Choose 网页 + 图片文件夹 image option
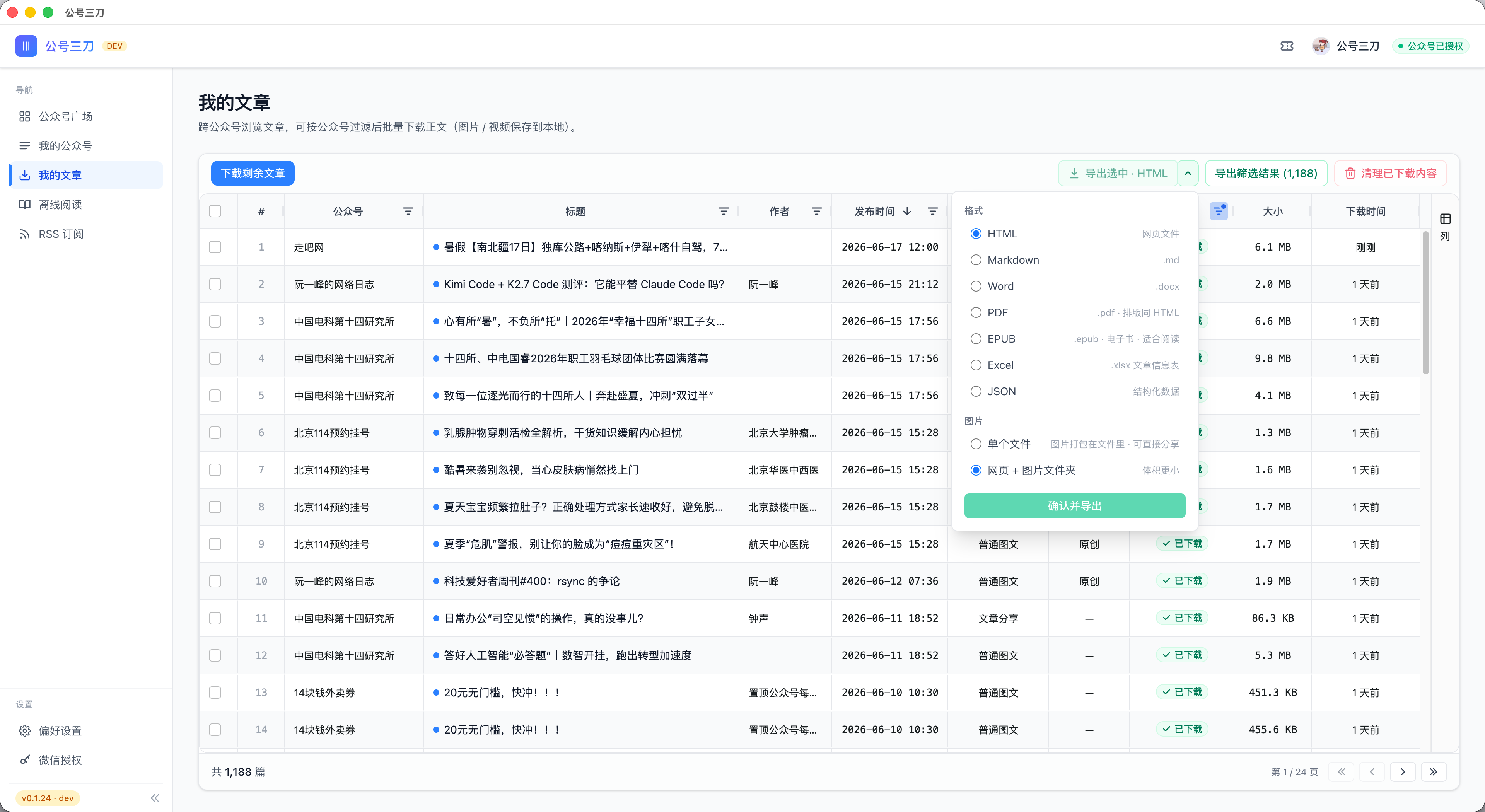1485x812 pixels. 1075,470
